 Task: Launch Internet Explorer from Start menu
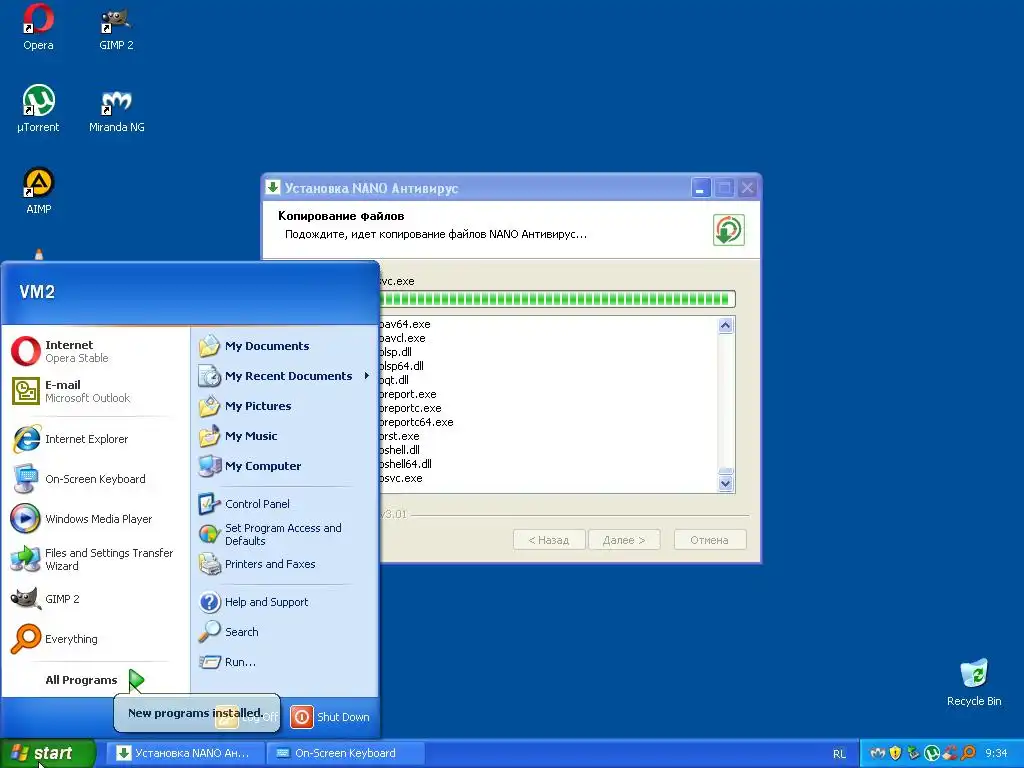click(x=95, y=439)
